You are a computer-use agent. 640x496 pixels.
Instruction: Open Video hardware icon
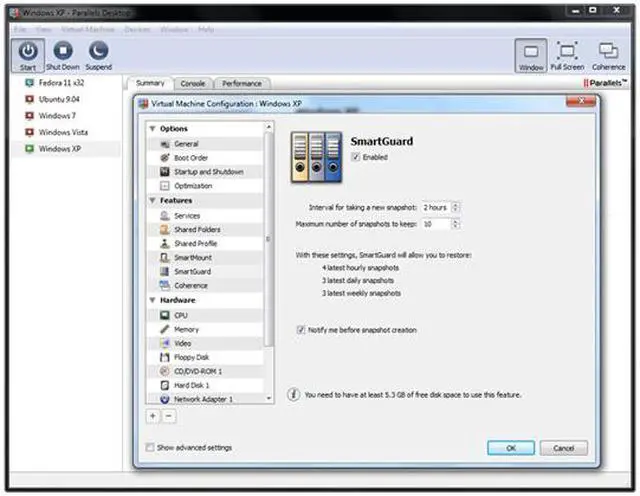pos(165,343)
